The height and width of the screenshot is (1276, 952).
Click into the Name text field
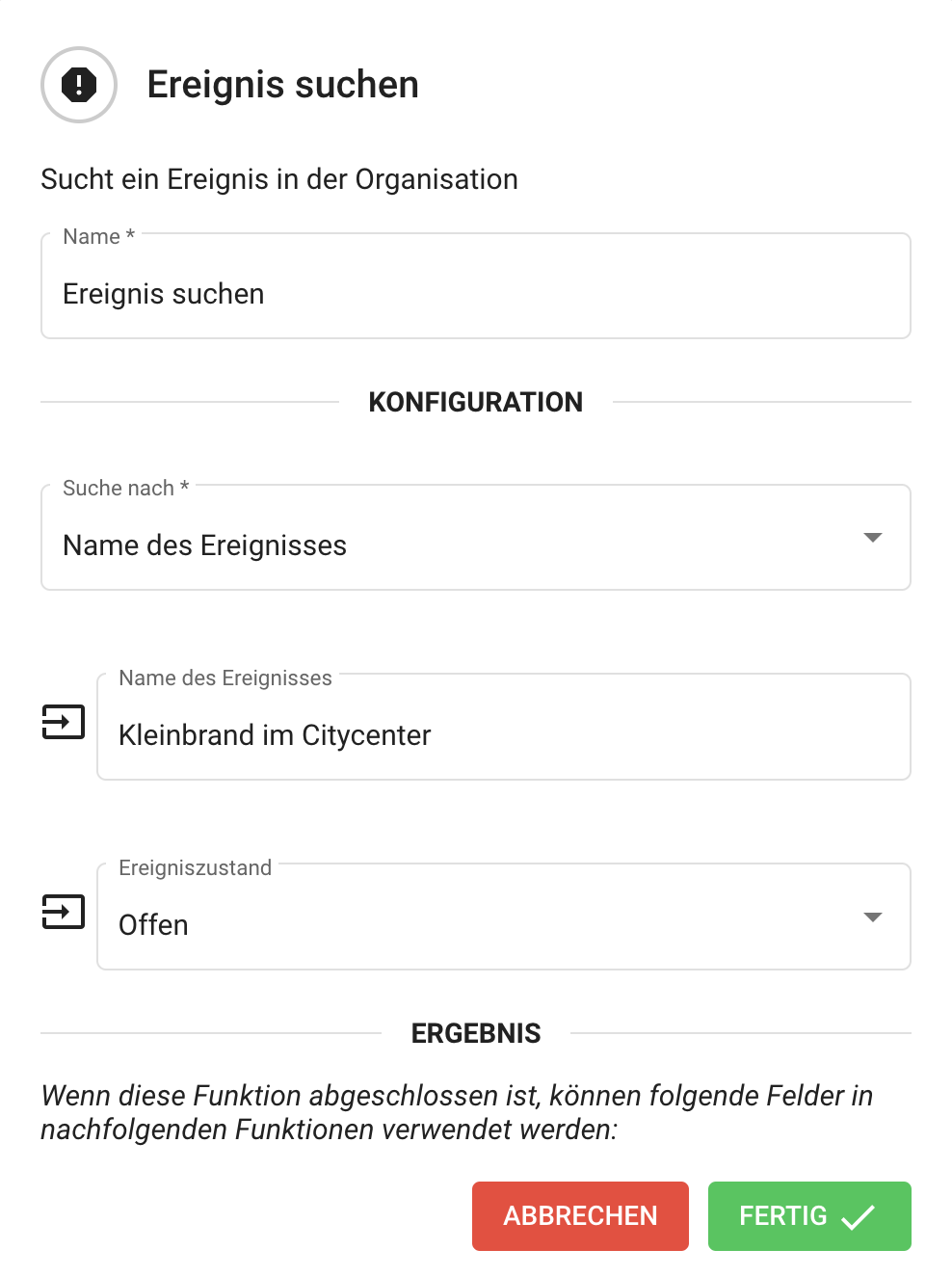476,294
